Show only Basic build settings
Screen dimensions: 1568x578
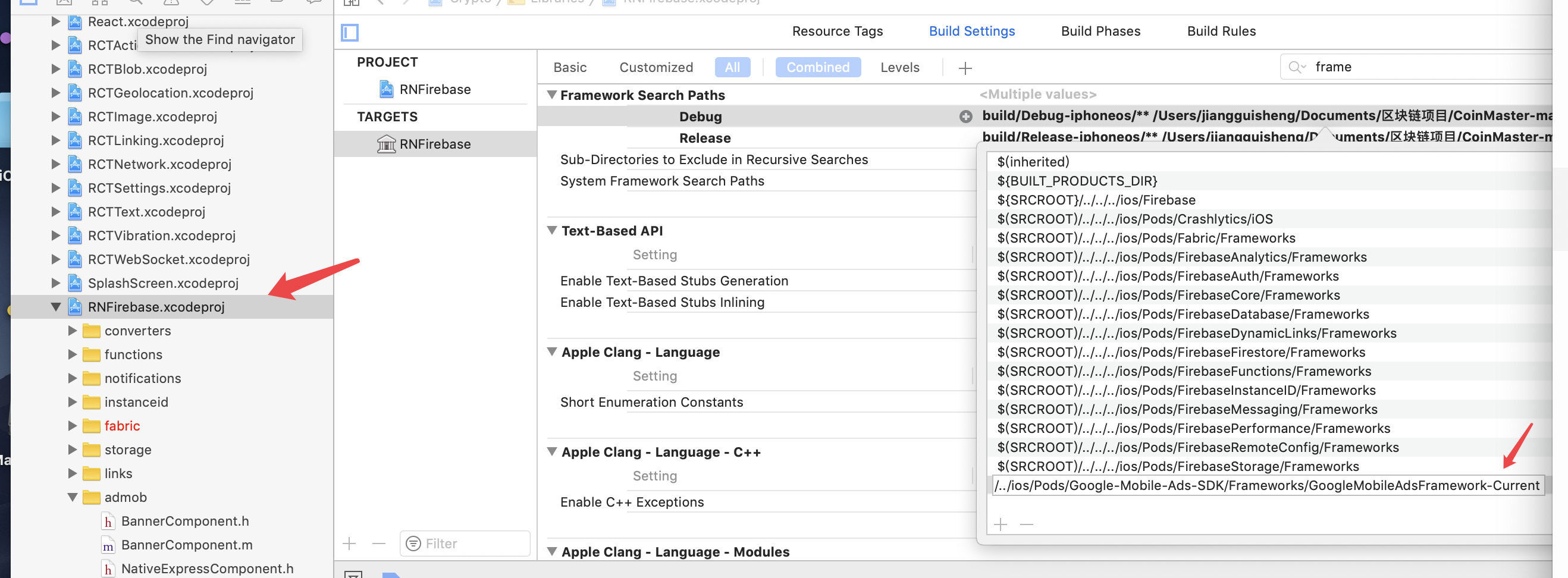[x=570, y=68]
